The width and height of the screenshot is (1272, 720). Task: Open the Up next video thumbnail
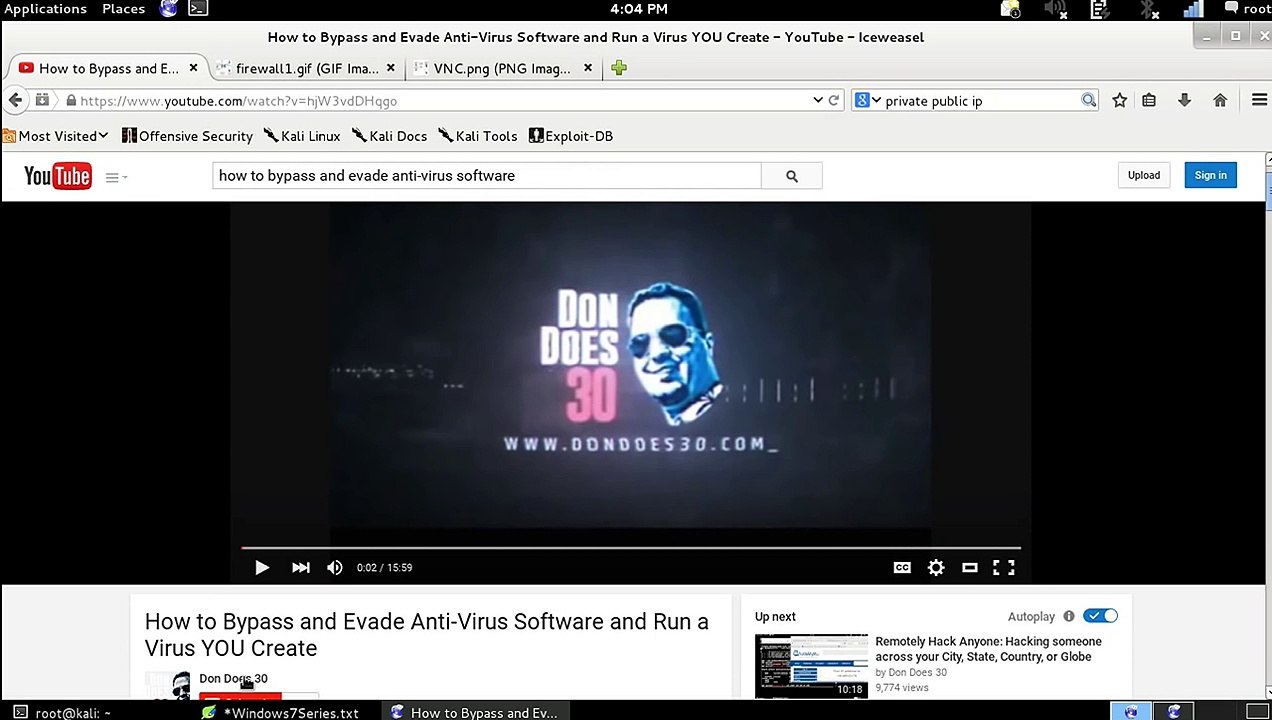click(x=811, y=665)
